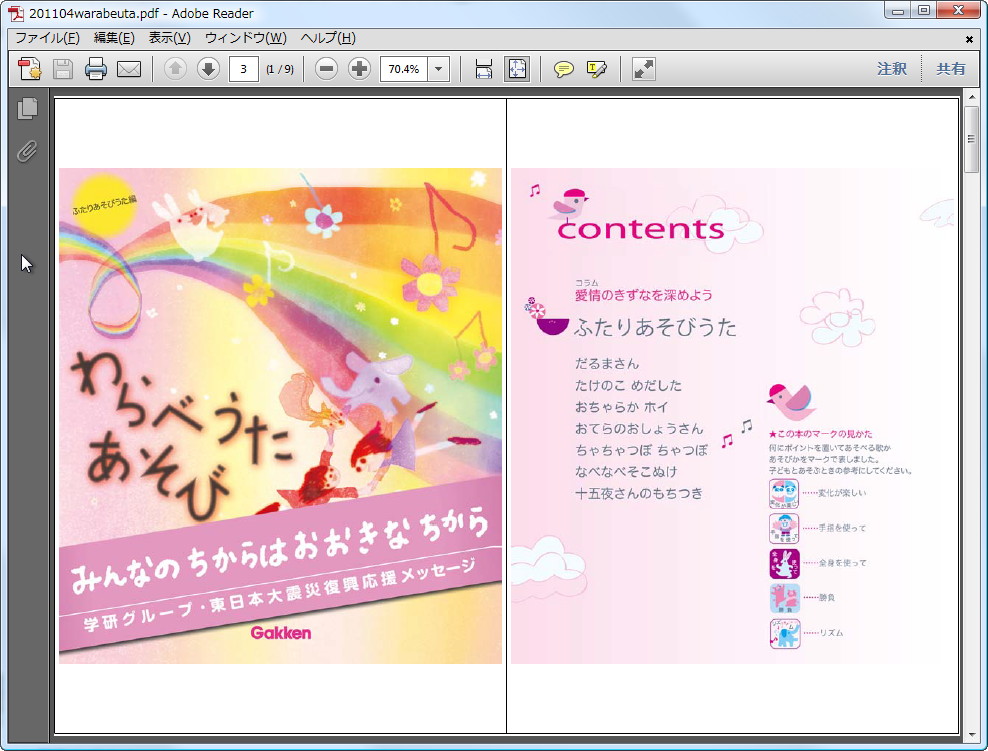Click the 勝負 mark icon

(x=784, y=598)
